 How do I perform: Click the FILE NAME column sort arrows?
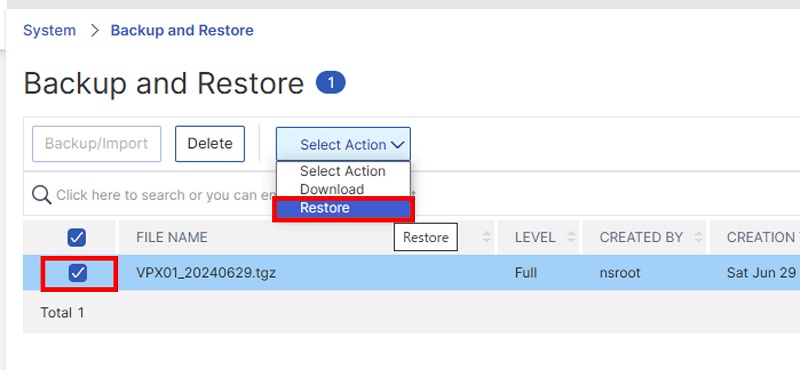click(487, 237)
